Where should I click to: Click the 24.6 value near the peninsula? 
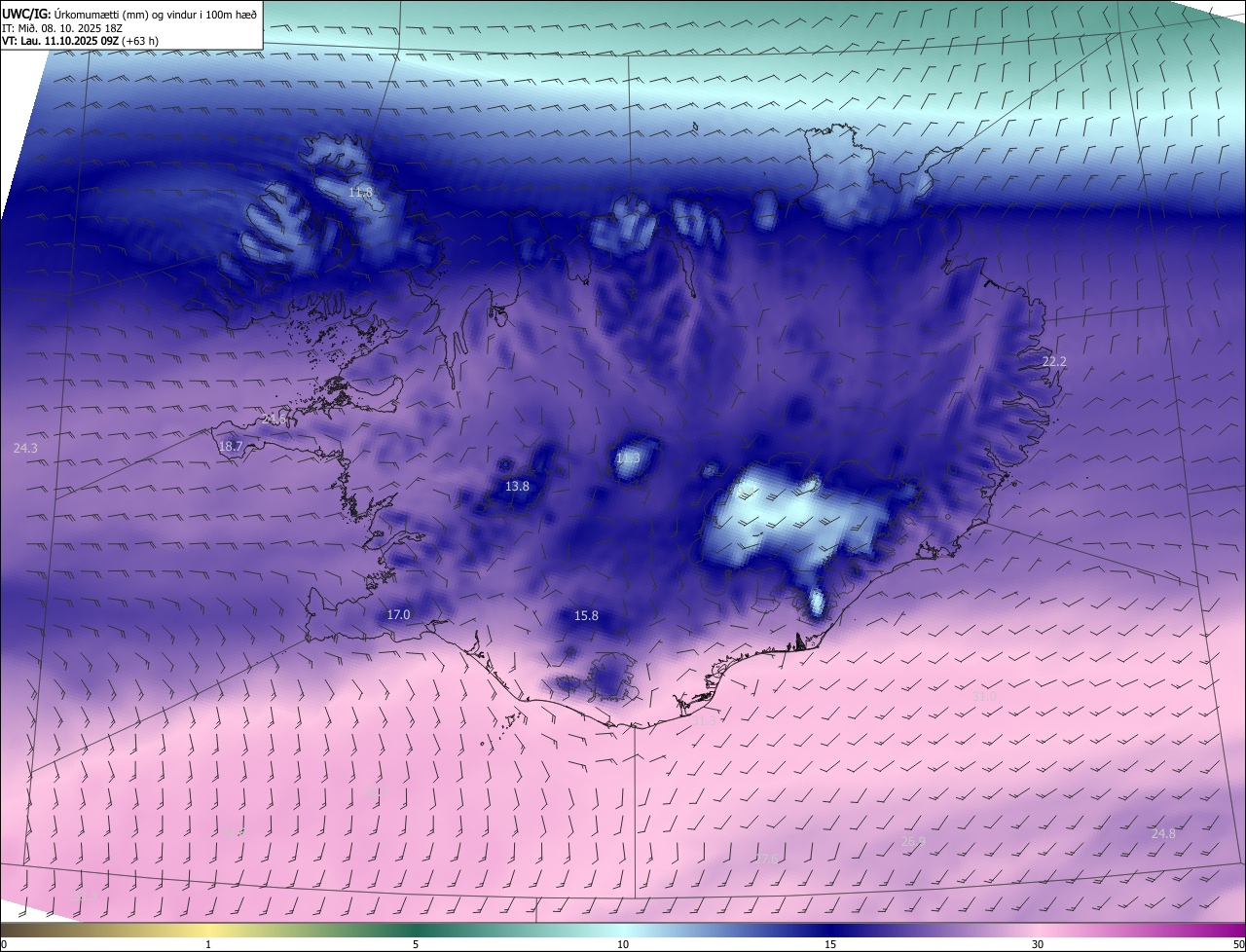(275, 420)
